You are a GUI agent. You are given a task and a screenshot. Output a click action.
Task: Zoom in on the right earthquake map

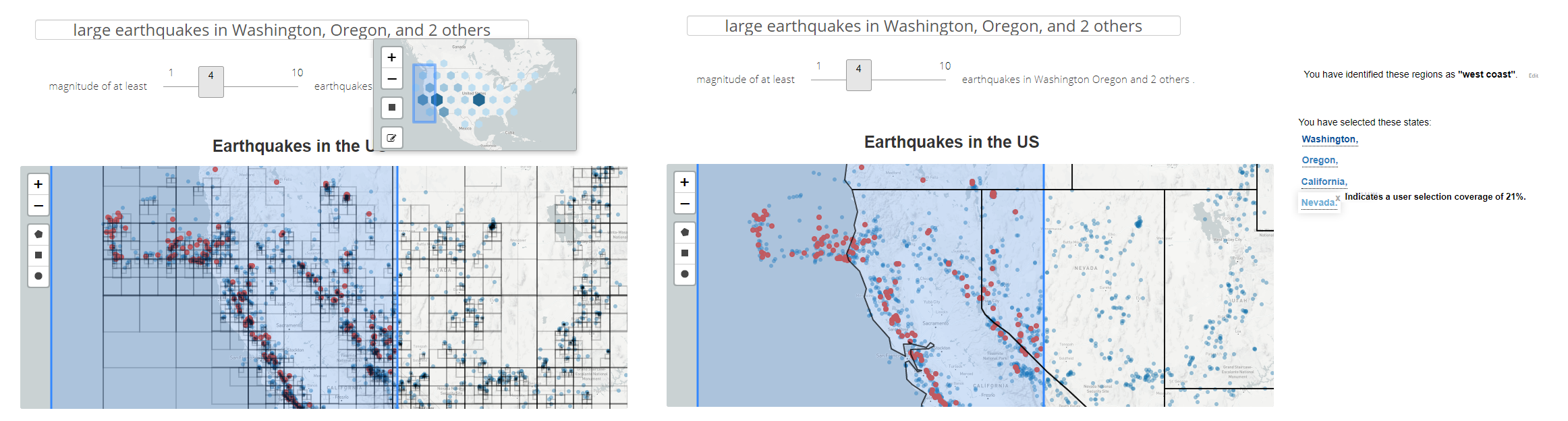coord(685,182)
